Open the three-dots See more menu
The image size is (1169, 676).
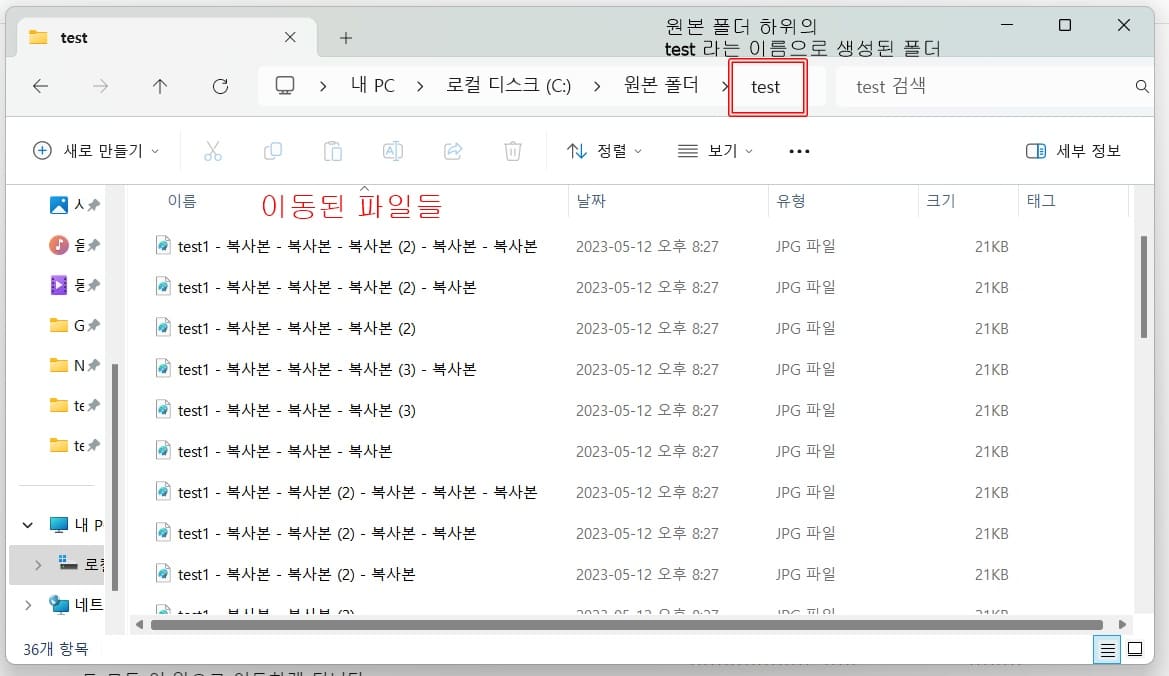click(x=799, y=151)
